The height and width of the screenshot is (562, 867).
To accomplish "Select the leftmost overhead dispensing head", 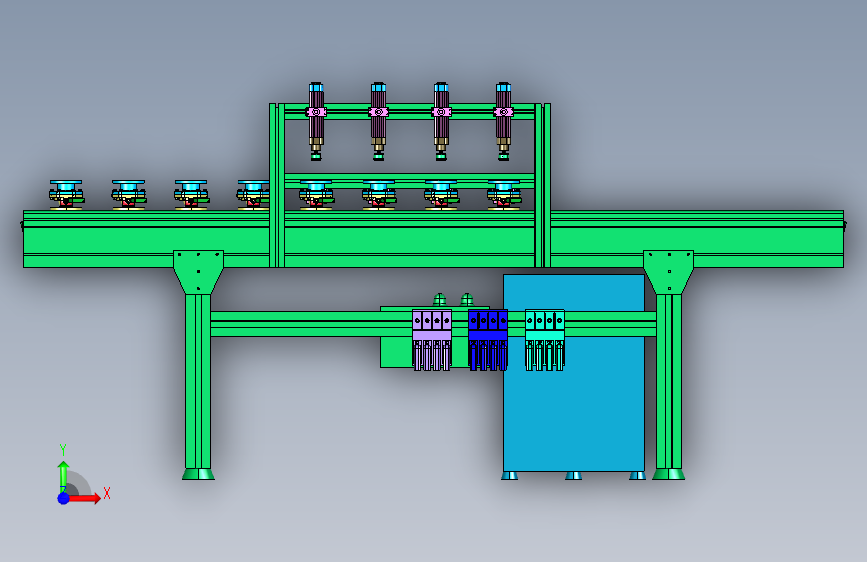I will click(316, 122).
